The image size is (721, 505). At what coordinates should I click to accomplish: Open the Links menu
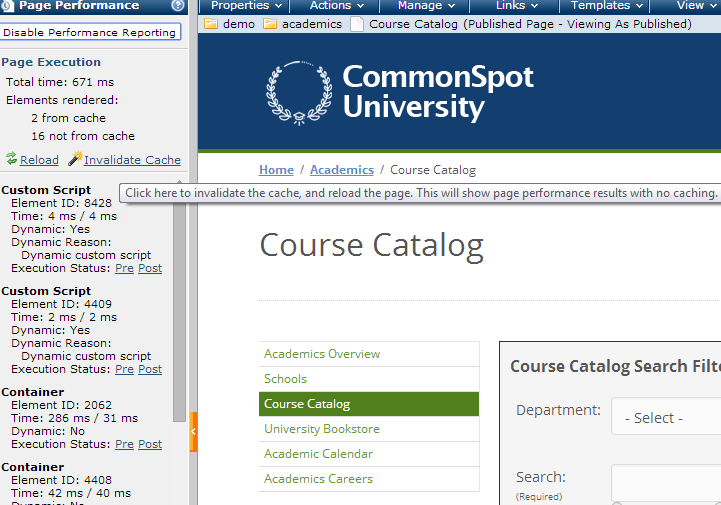[x=517, y=6]
